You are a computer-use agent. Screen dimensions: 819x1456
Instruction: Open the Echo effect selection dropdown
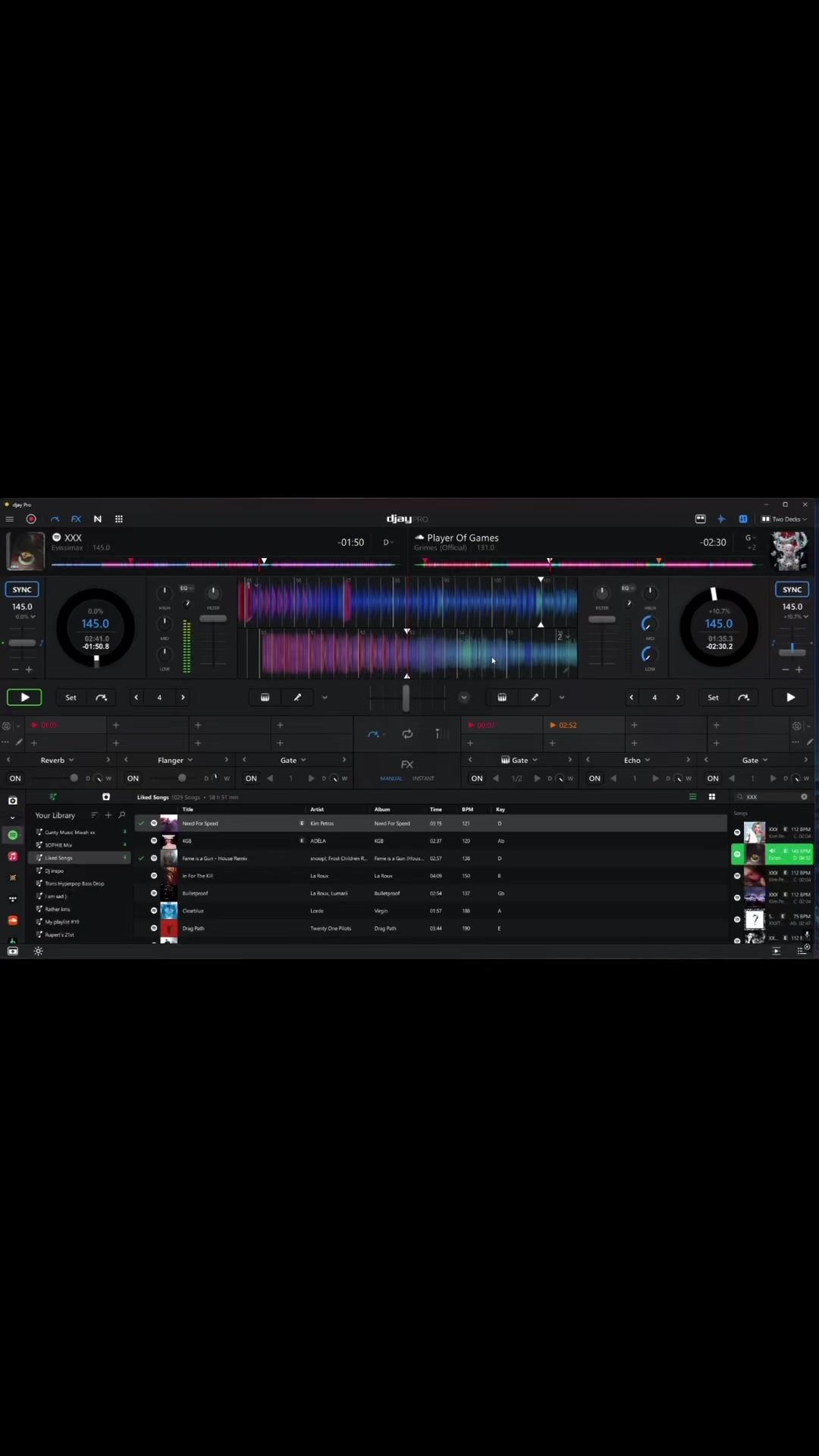[x=637, y=761]
